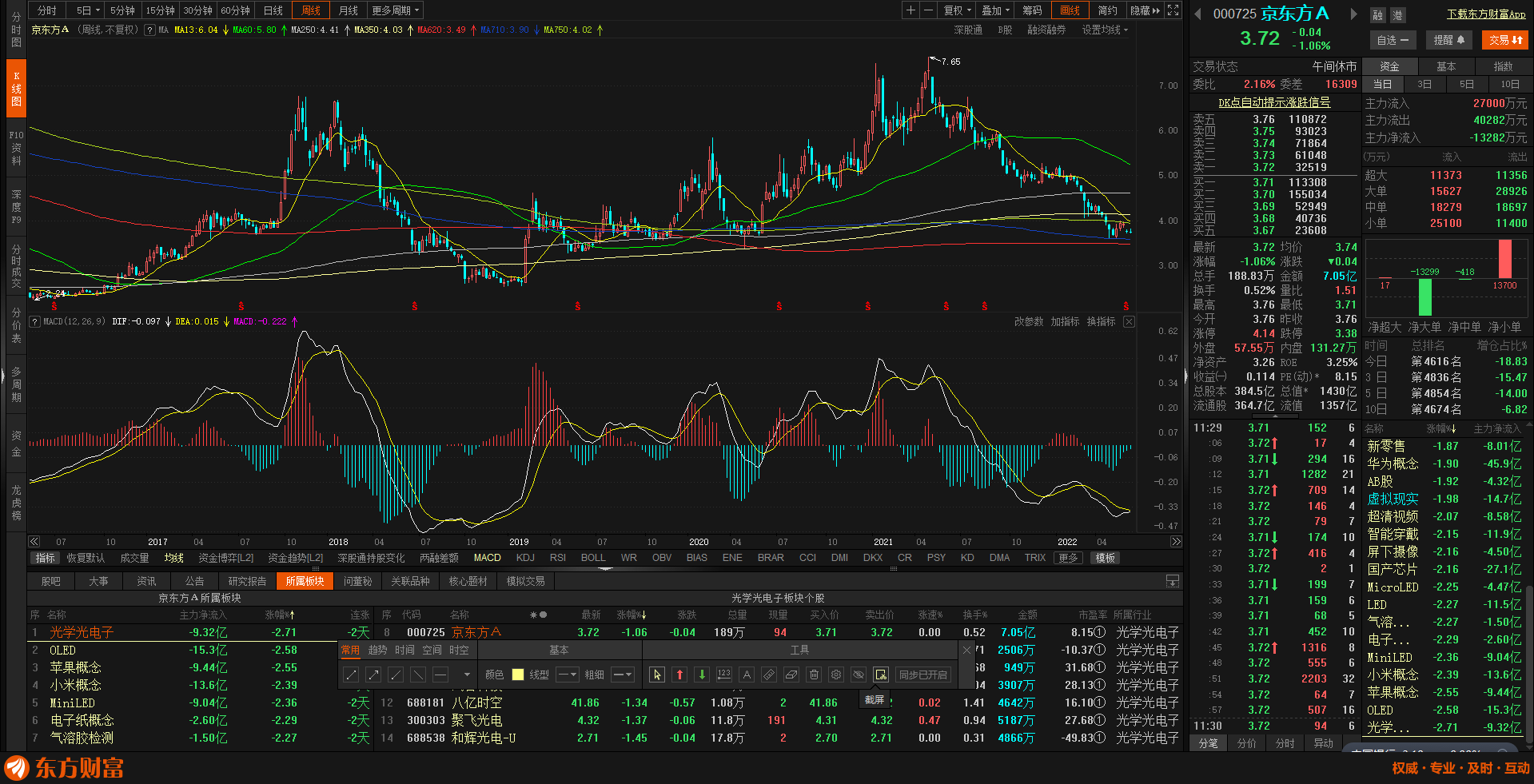The image size is (1534, 784).
Task: Zoom out chart with minus button
Action: tap(928, 10)
